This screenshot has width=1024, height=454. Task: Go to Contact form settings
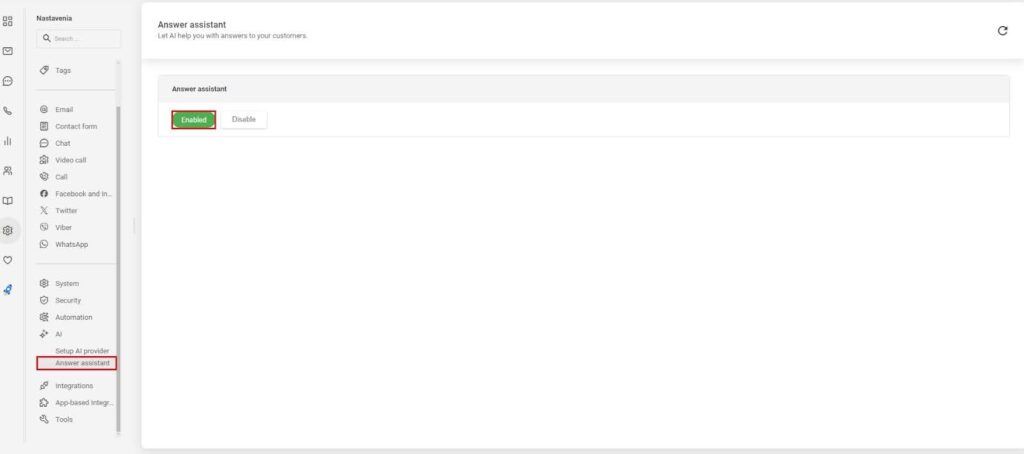coord(75,126)
